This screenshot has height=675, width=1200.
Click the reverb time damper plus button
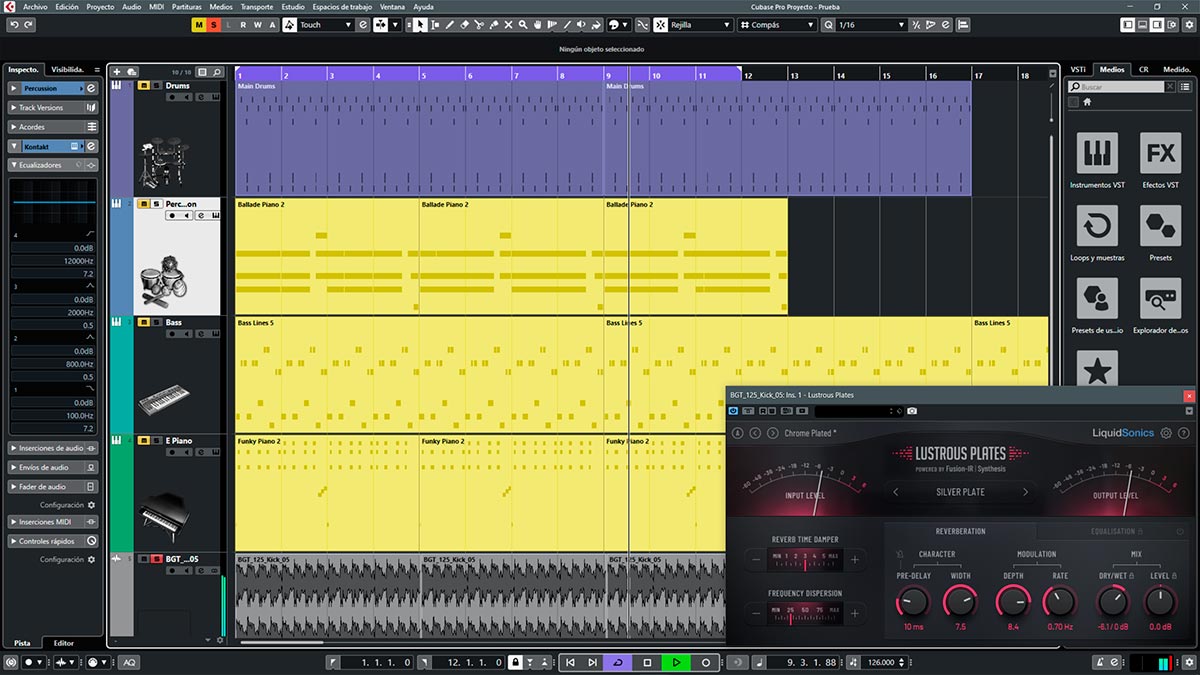pyautogui.click(x=854, y=560)
